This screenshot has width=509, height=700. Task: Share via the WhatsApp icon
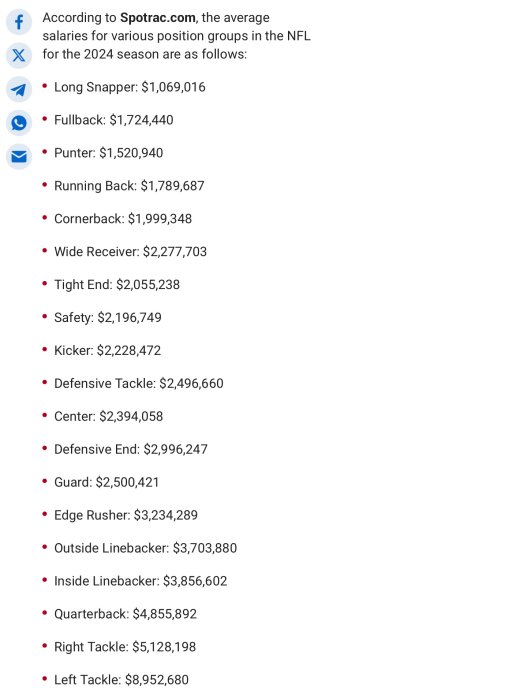(19, 123)
